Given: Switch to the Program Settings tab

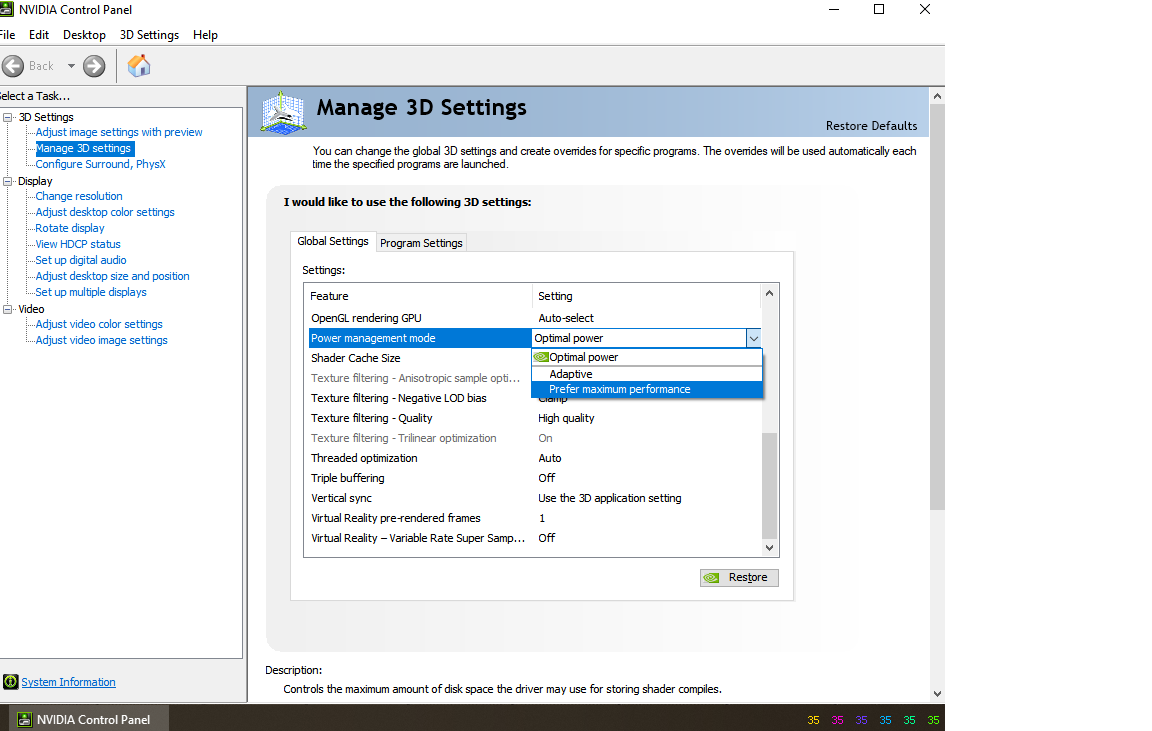Looking at the screenshot, I should 421,243.
